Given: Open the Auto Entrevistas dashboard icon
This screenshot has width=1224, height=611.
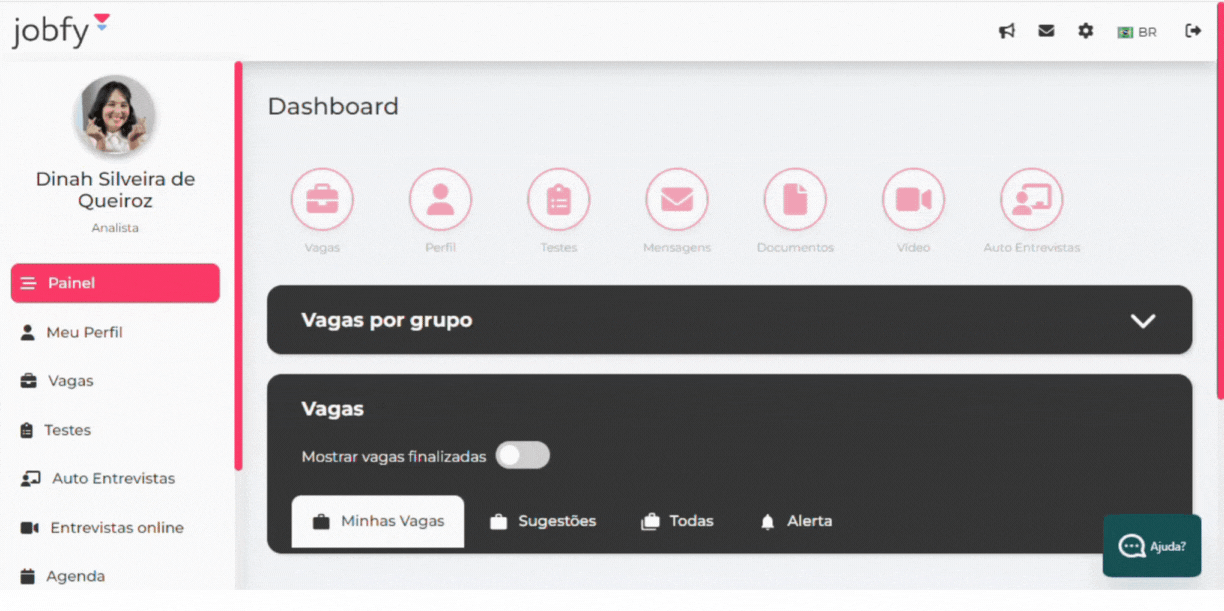Looking at the screenshot, I should tap(1031, 200).
